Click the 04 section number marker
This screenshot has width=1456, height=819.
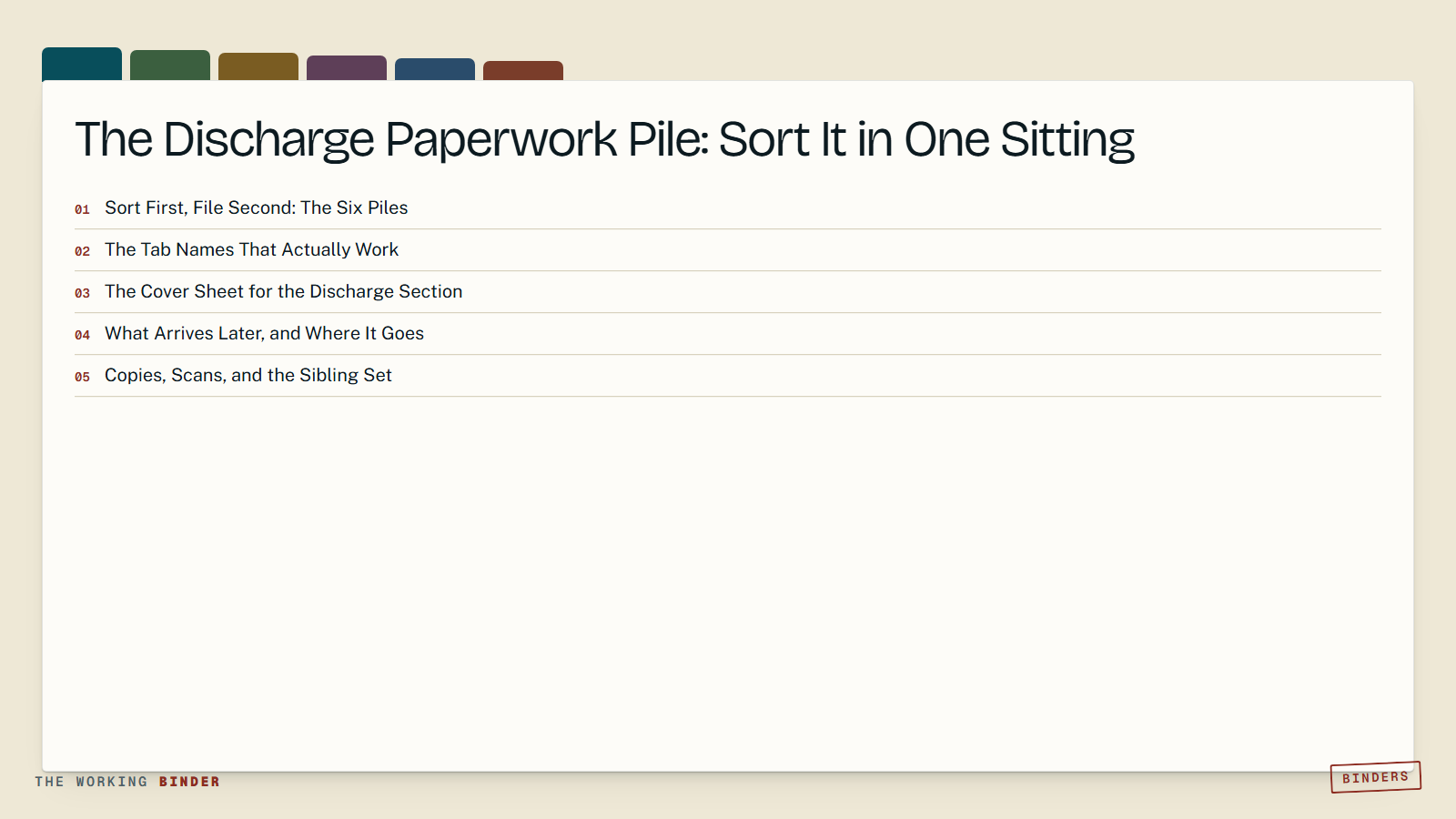coord(82,335)
